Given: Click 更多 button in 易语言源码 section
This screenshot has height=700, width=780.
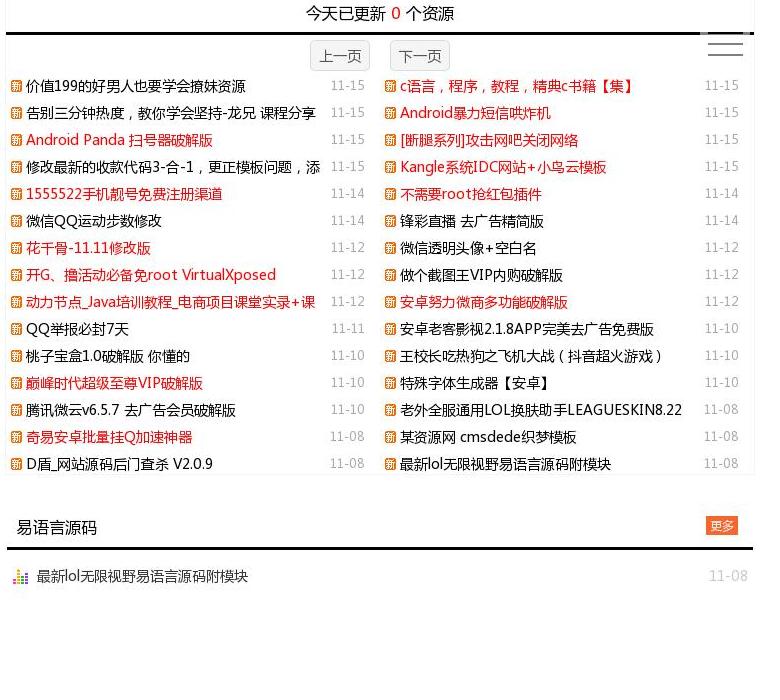Looking at the screenshot, I should pos(721,525).
